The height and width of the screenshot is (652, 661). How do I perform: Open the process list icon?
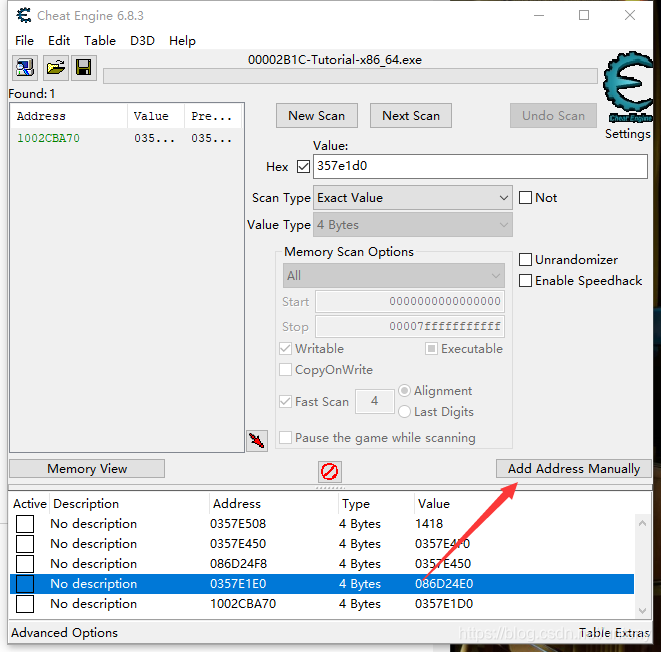pos(25,68)
